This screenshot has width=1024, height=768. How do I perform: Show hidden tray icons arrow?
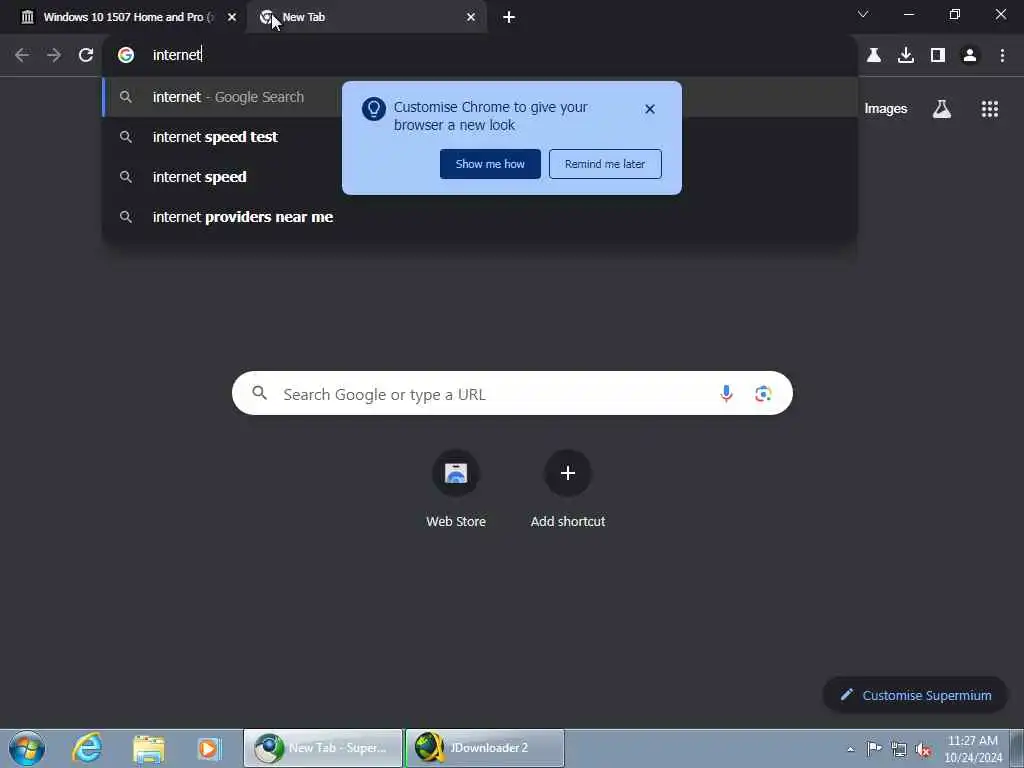pos(850,749)
